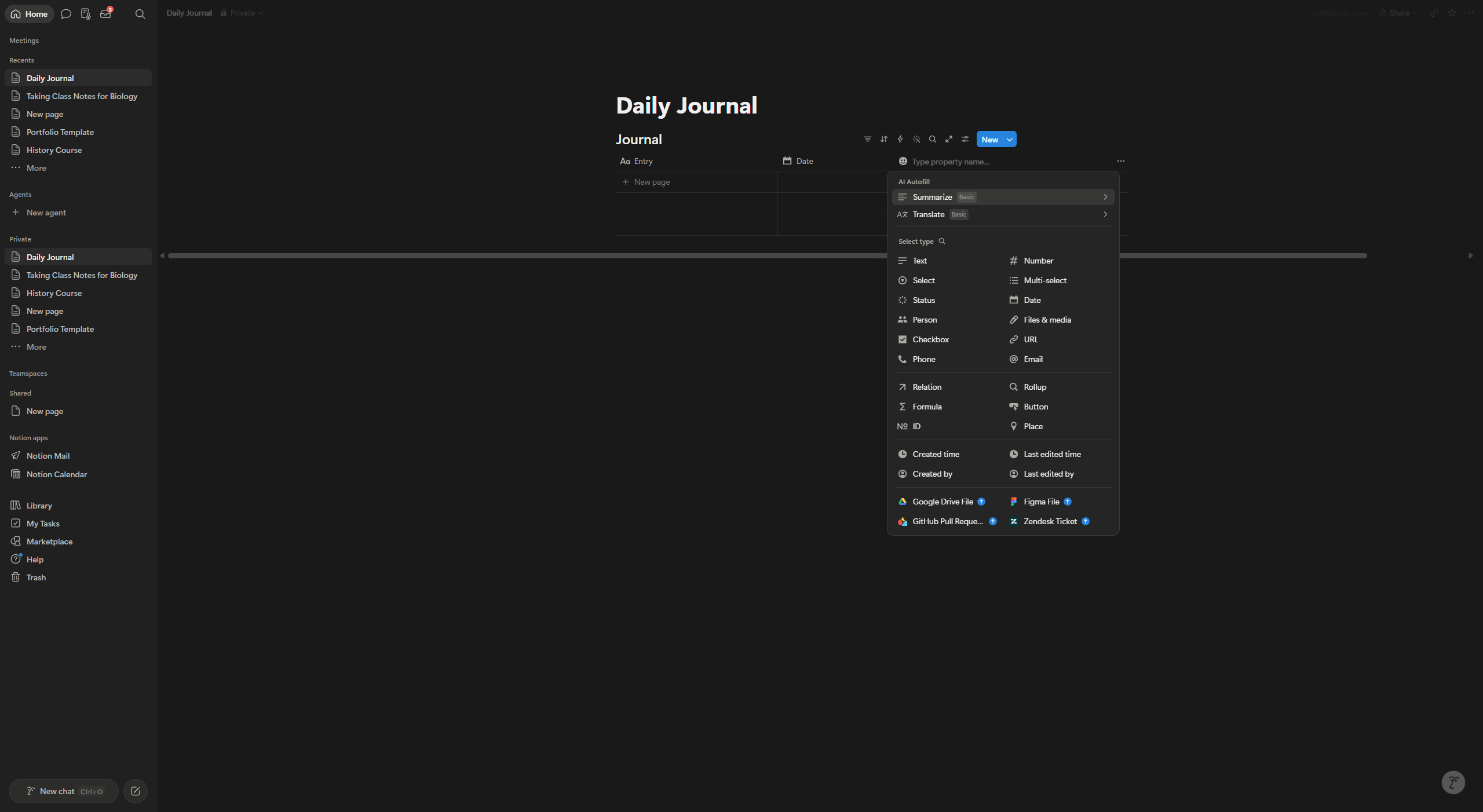Screen dimensions: 1483x812
Task: Open database view settings sliders icon
Action: pyautogui.click(x=965, y=139)
